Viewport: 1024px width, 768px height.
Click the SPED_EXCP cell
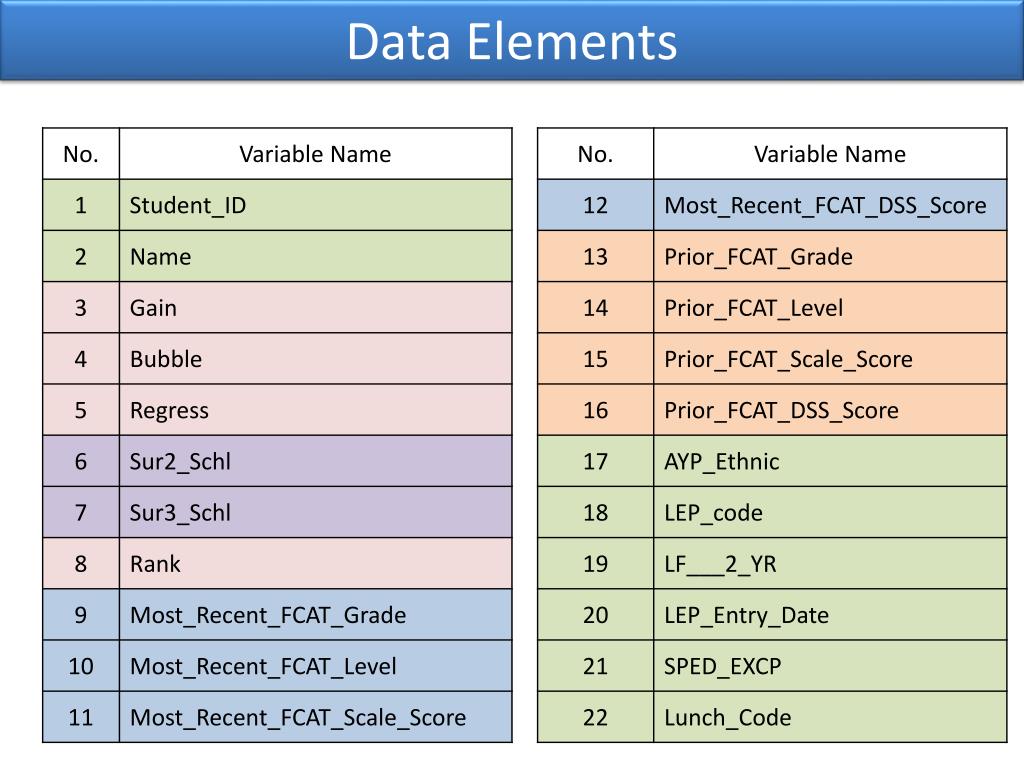pos(830,666)
